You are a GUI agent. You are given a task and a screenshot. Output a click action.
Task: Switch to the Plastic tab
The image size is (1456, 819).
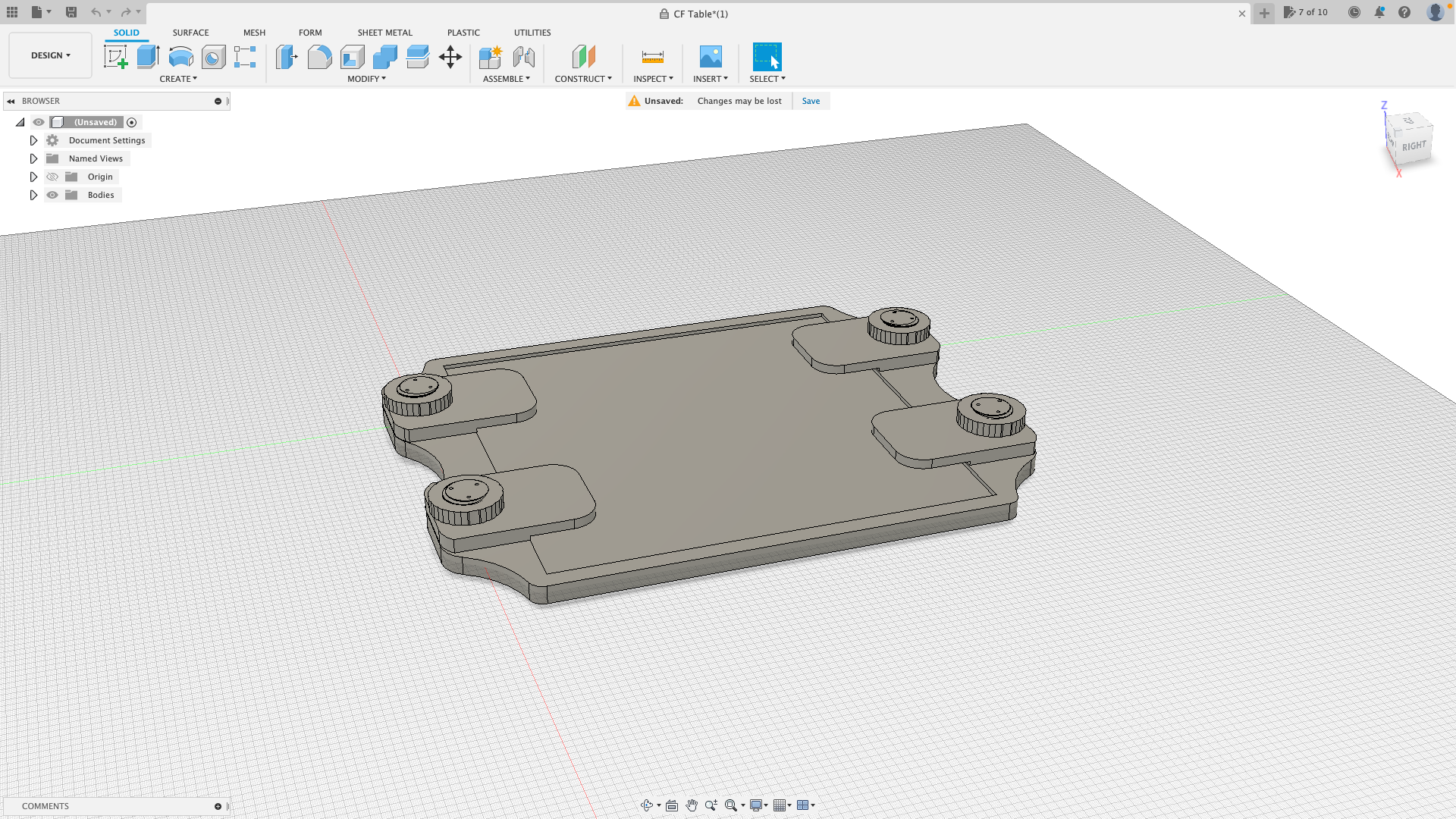(463, 33)
